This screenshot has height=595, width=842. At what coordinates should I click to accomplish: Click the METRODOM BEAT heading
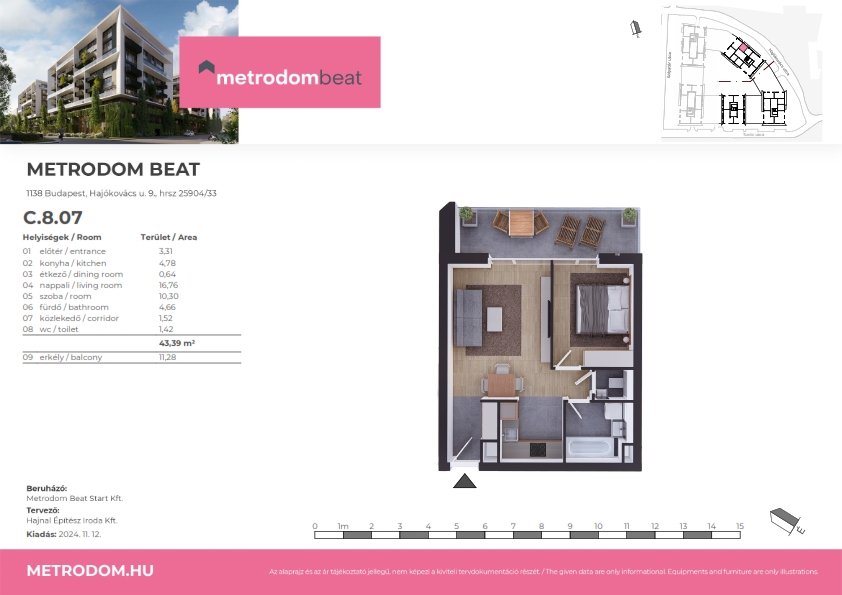point(113,170)
